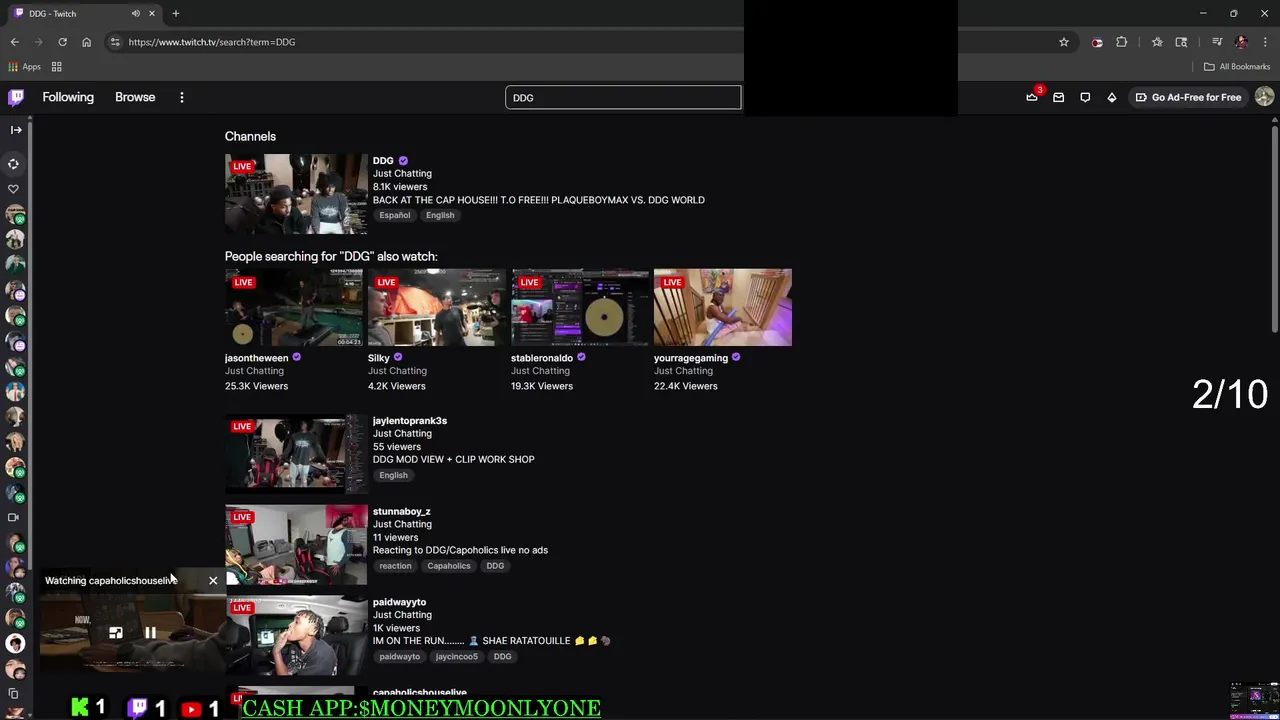Open the All Bookmarks folder
Screen dimensions: 1280x720
pyautogui.click(x=1237, y=67)
